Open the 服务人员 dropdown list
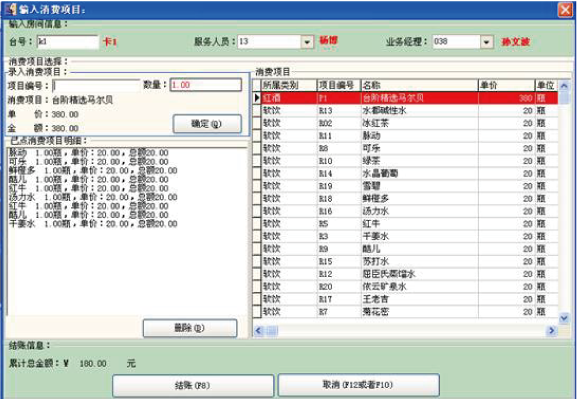The height and width of the screenshot is (399, 577). tap(307, 42)
